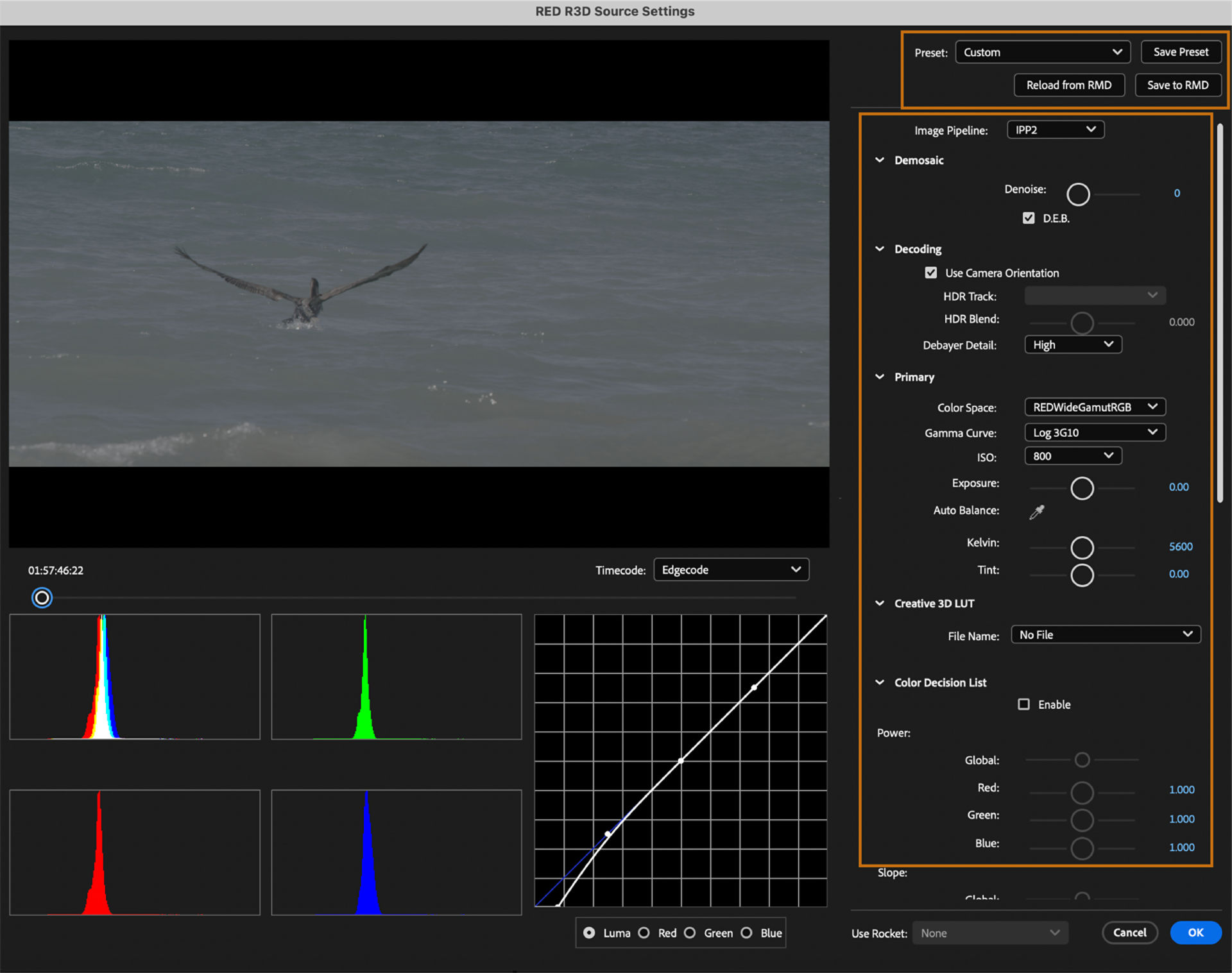Collapse the Color Decision List section

point(880,682)
